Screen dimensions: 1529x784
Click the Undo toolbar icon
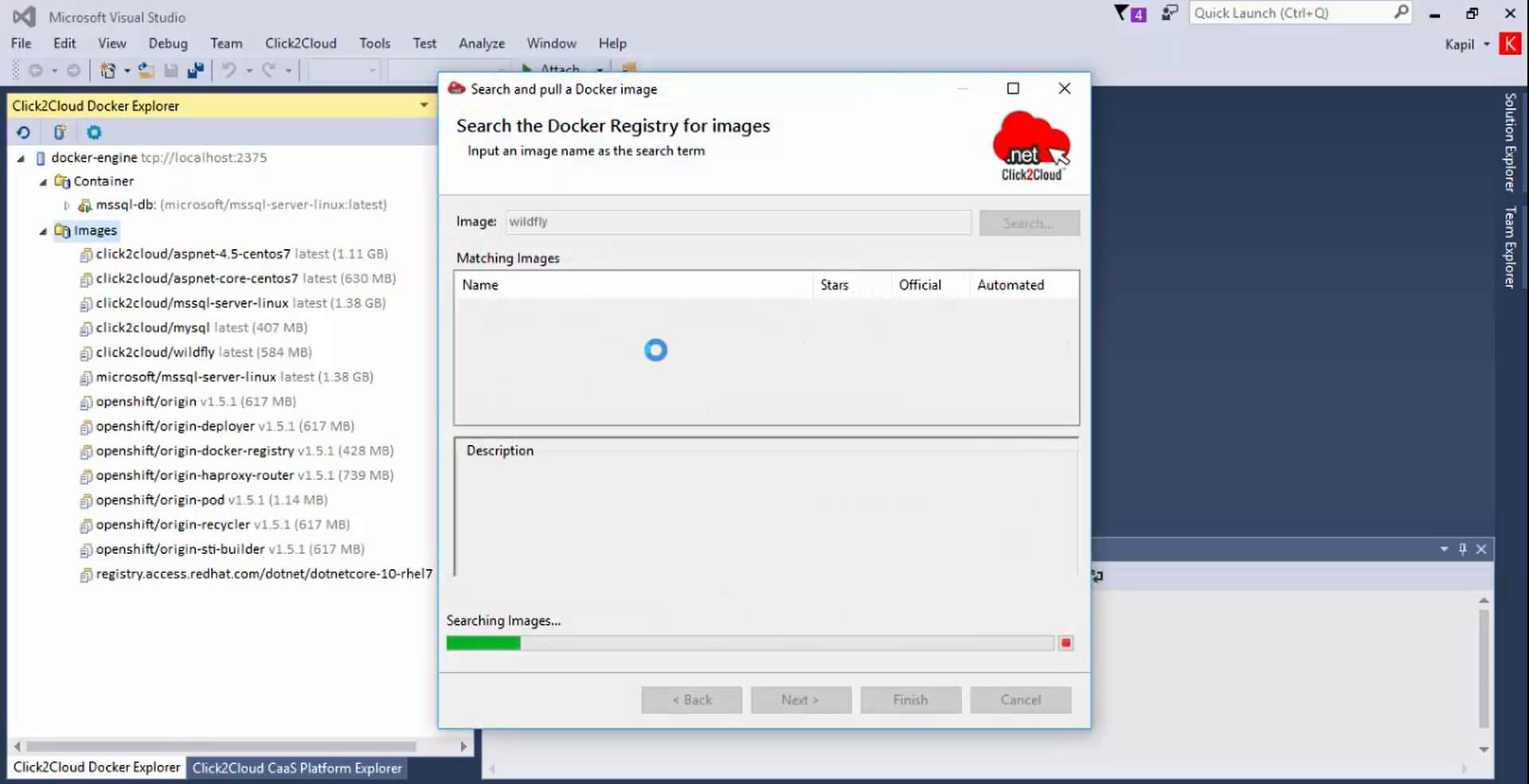pos(229,71)
